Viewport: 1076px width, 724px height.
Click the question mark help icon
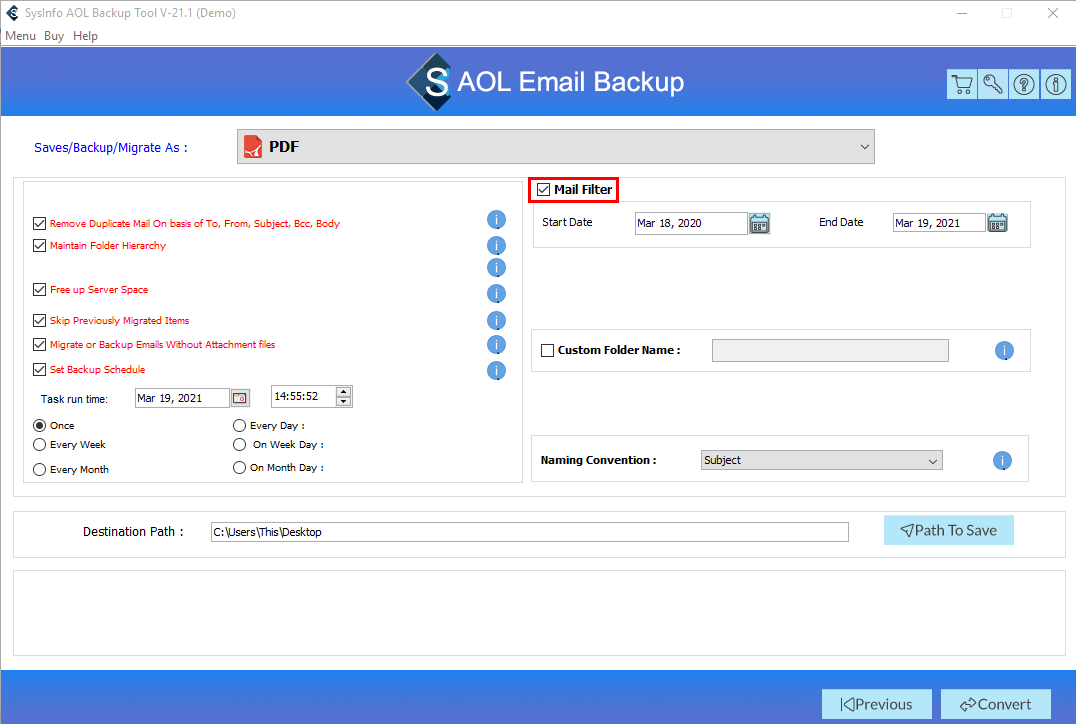coord(1024,84)
